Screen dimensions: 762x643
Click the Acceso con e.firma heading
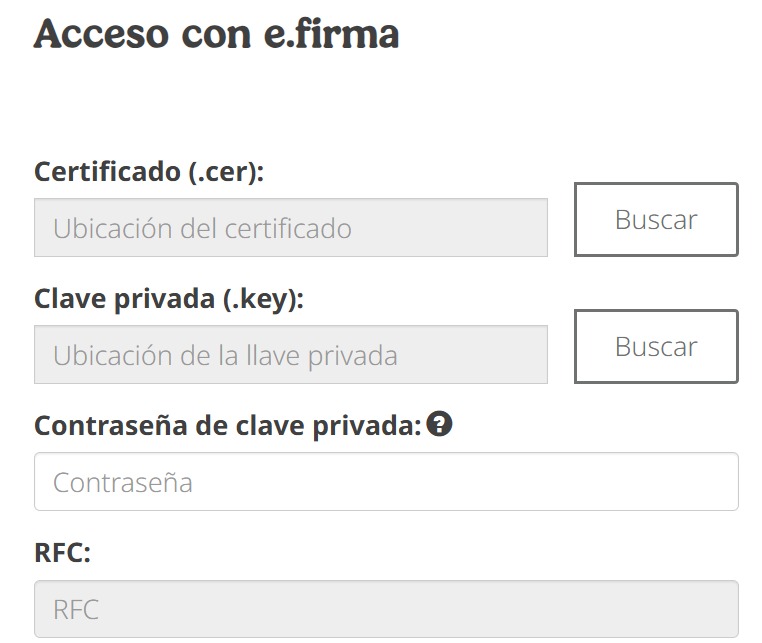click(217, 34)
